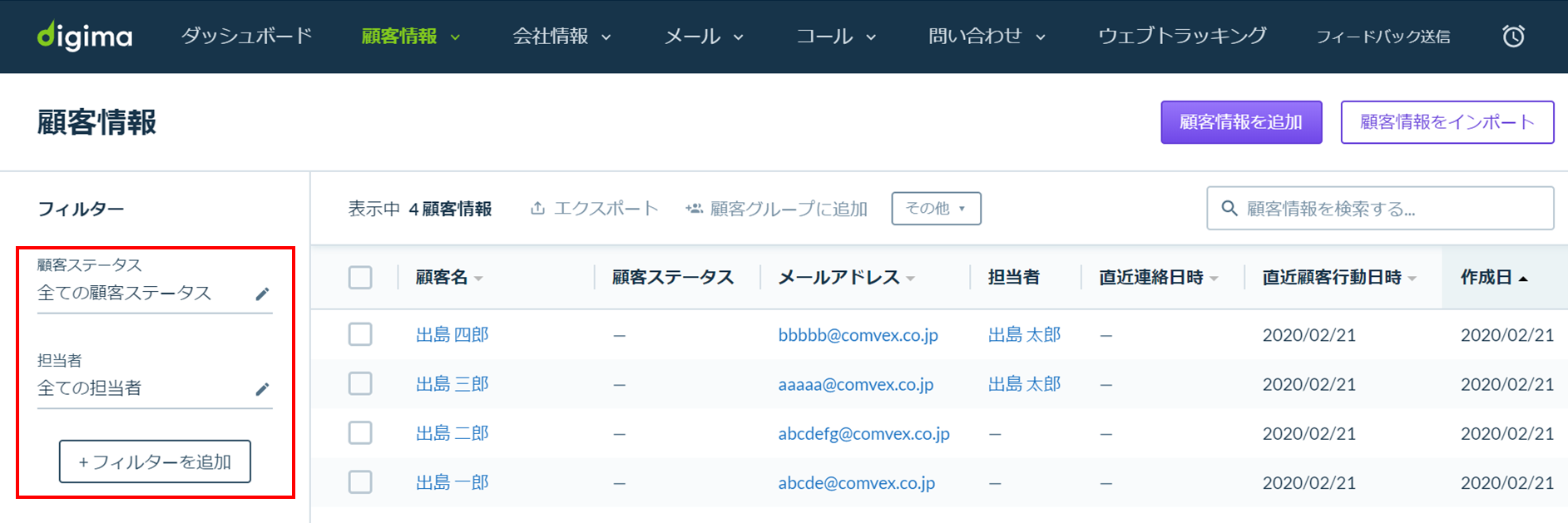Open customer 出島 二郎

click(x=453, y=432)
